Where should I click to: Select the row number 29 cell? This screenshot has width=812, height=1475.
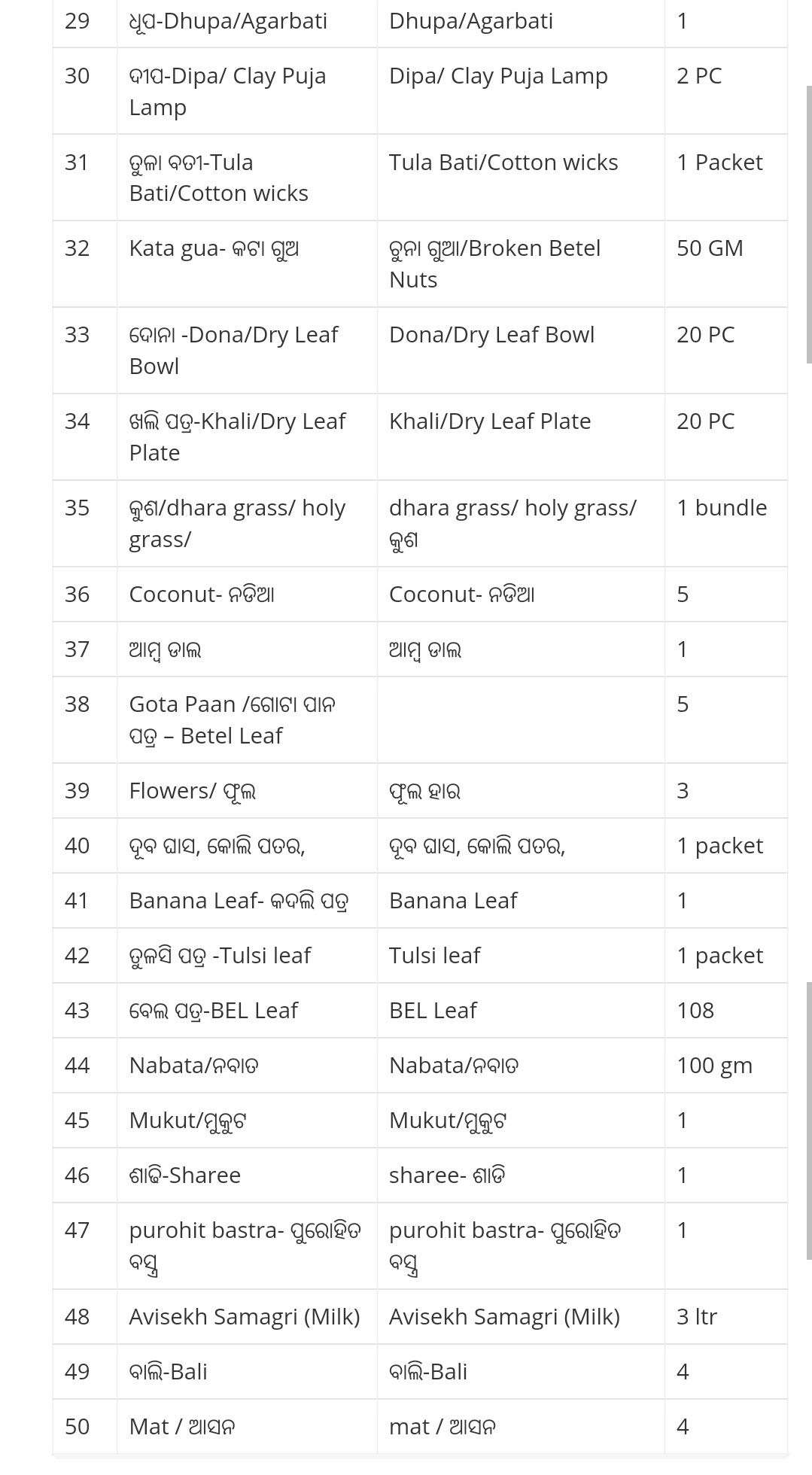(78, 21)
